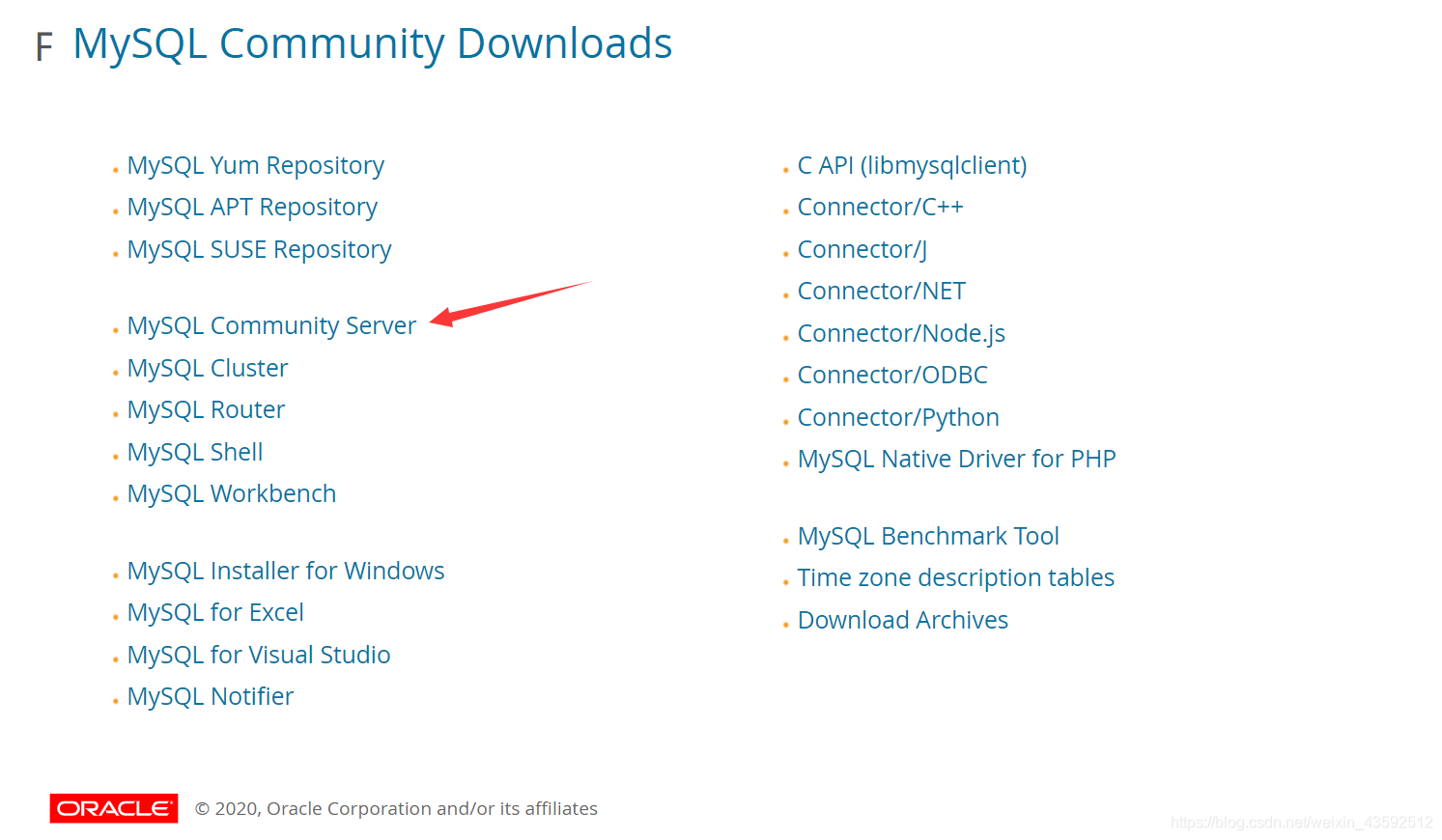Click the Oracle Corporation copyright text
Image resolution: width=1442 pixels, height=840 pixels.
coord(396,809)
